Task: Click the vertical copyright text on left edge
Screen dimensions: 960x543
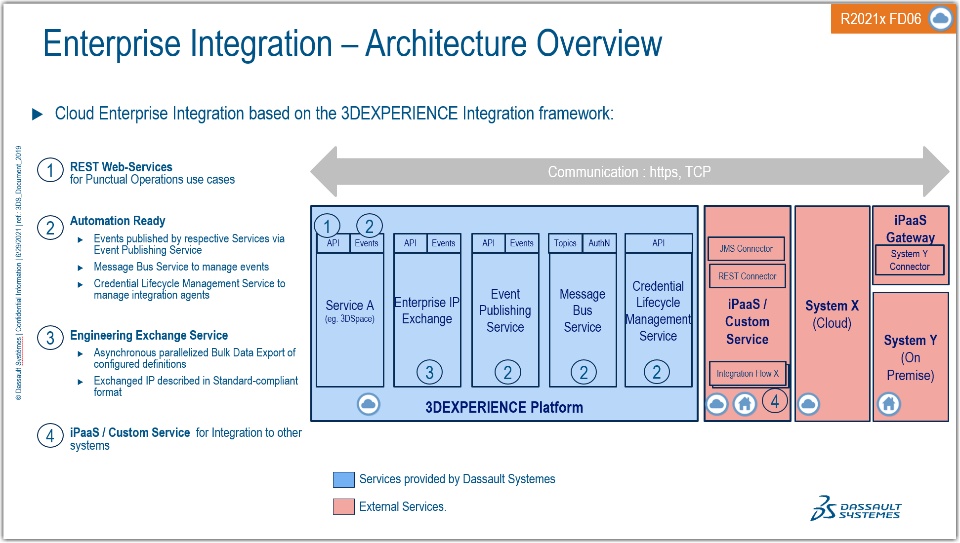Action: tap(18, 273)
